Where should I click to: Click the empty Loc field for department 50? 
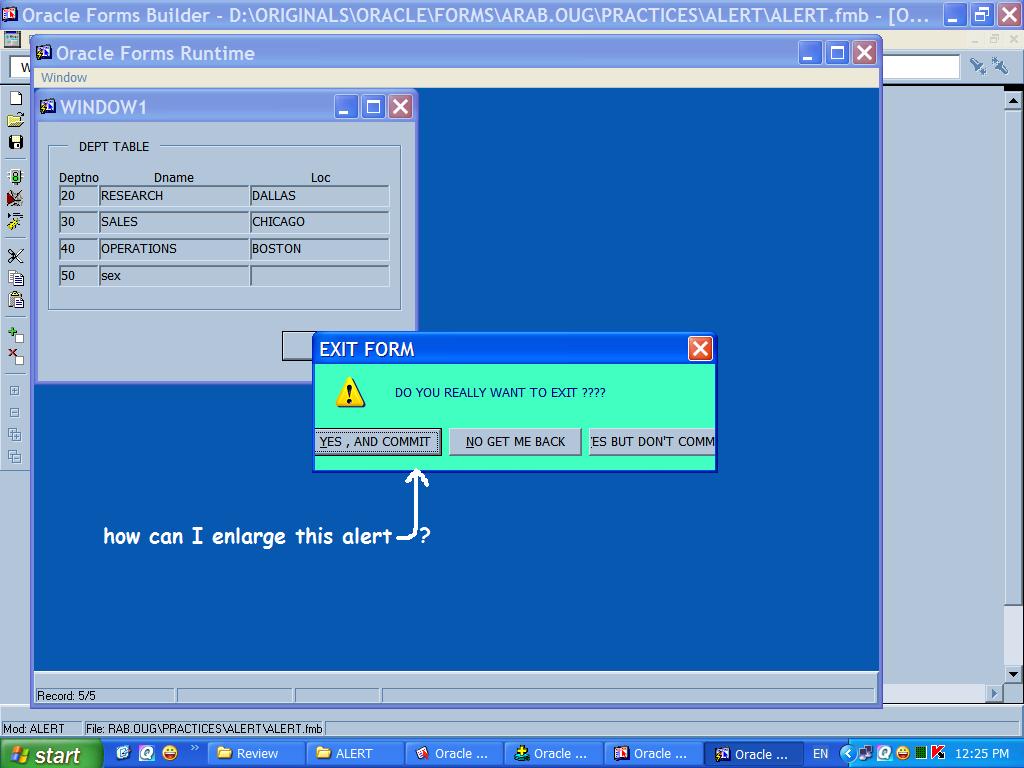coord(320,276)
